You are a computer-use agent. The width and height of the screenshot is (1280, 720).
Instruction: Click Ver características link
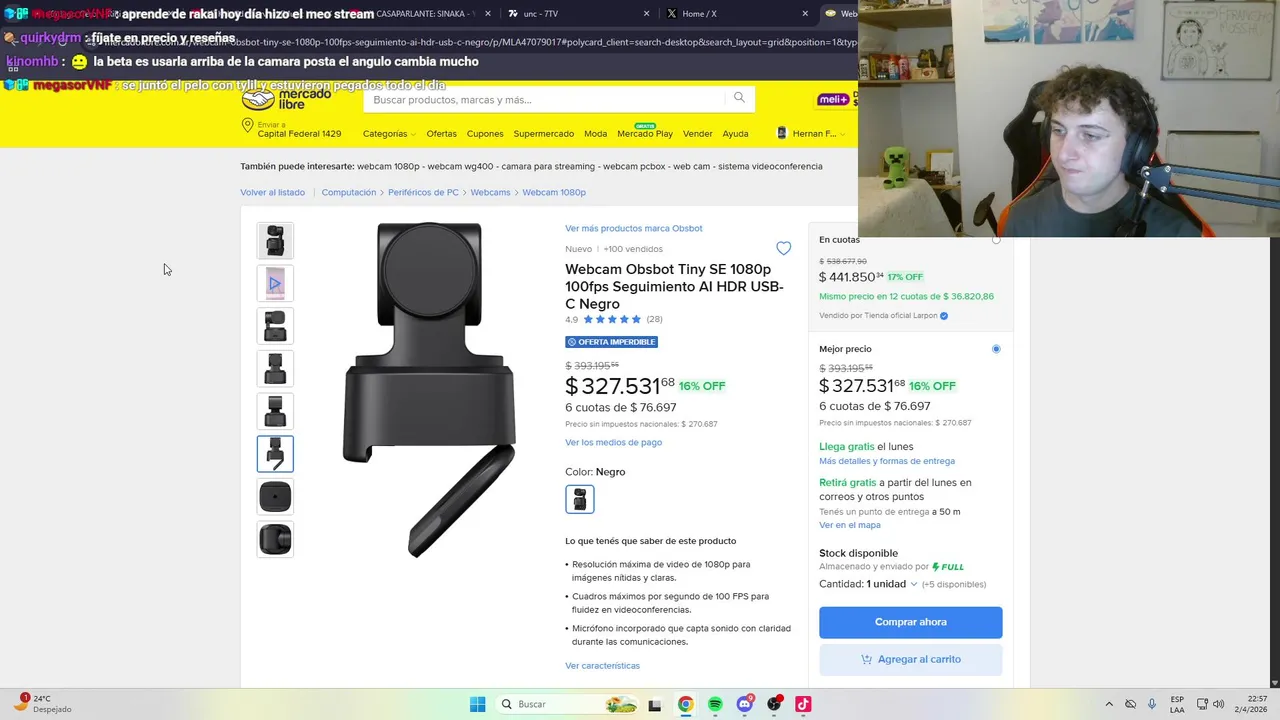pyautogui.click(x=602, y=665)
